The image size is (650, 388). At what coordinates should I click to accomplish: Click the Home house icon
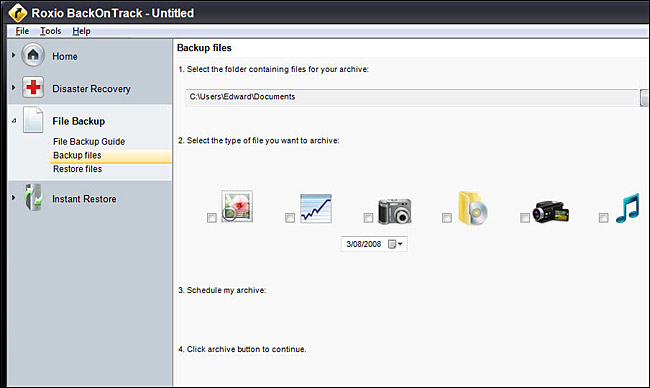pos(33,55)
